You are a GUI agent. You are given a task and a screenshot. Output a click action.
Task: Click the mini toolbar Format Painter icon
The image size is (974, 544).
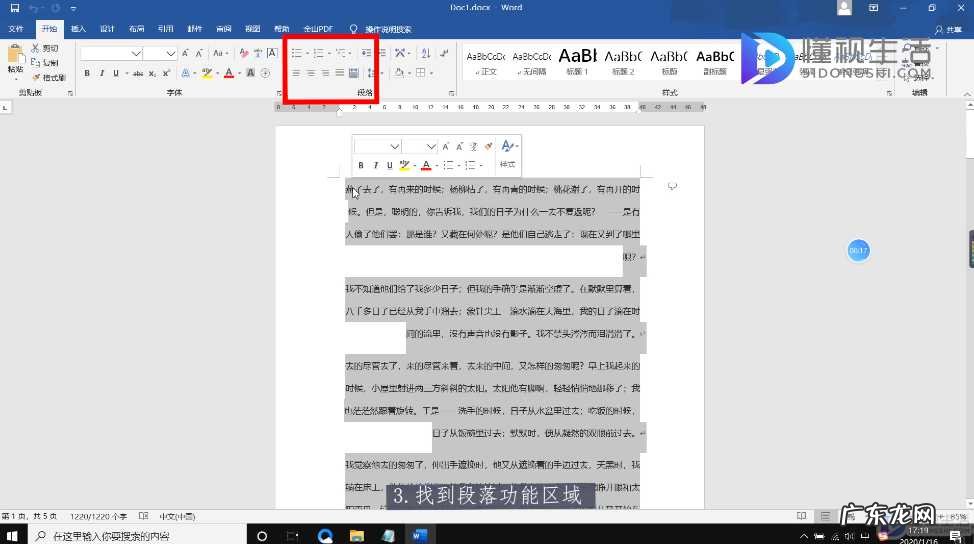tap(489, 147)
